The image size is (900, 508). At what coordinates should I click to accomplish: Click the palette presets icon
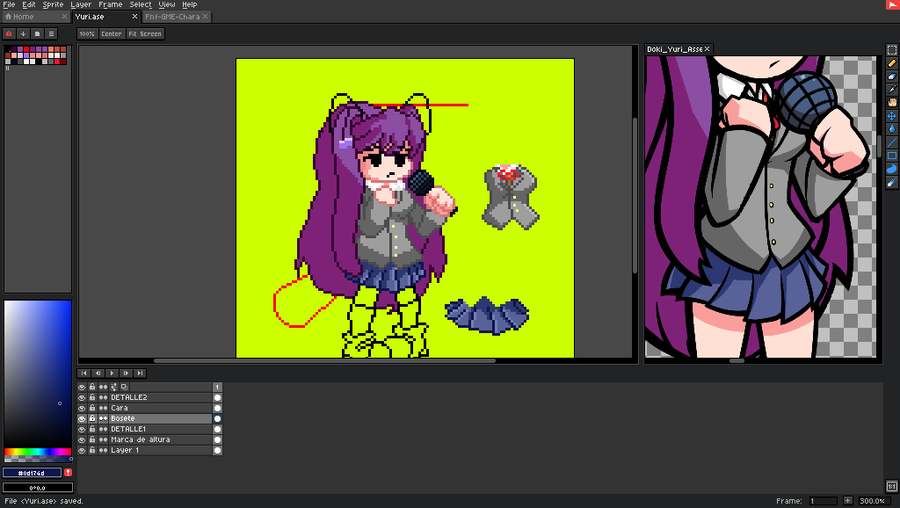tap(37, 34)
